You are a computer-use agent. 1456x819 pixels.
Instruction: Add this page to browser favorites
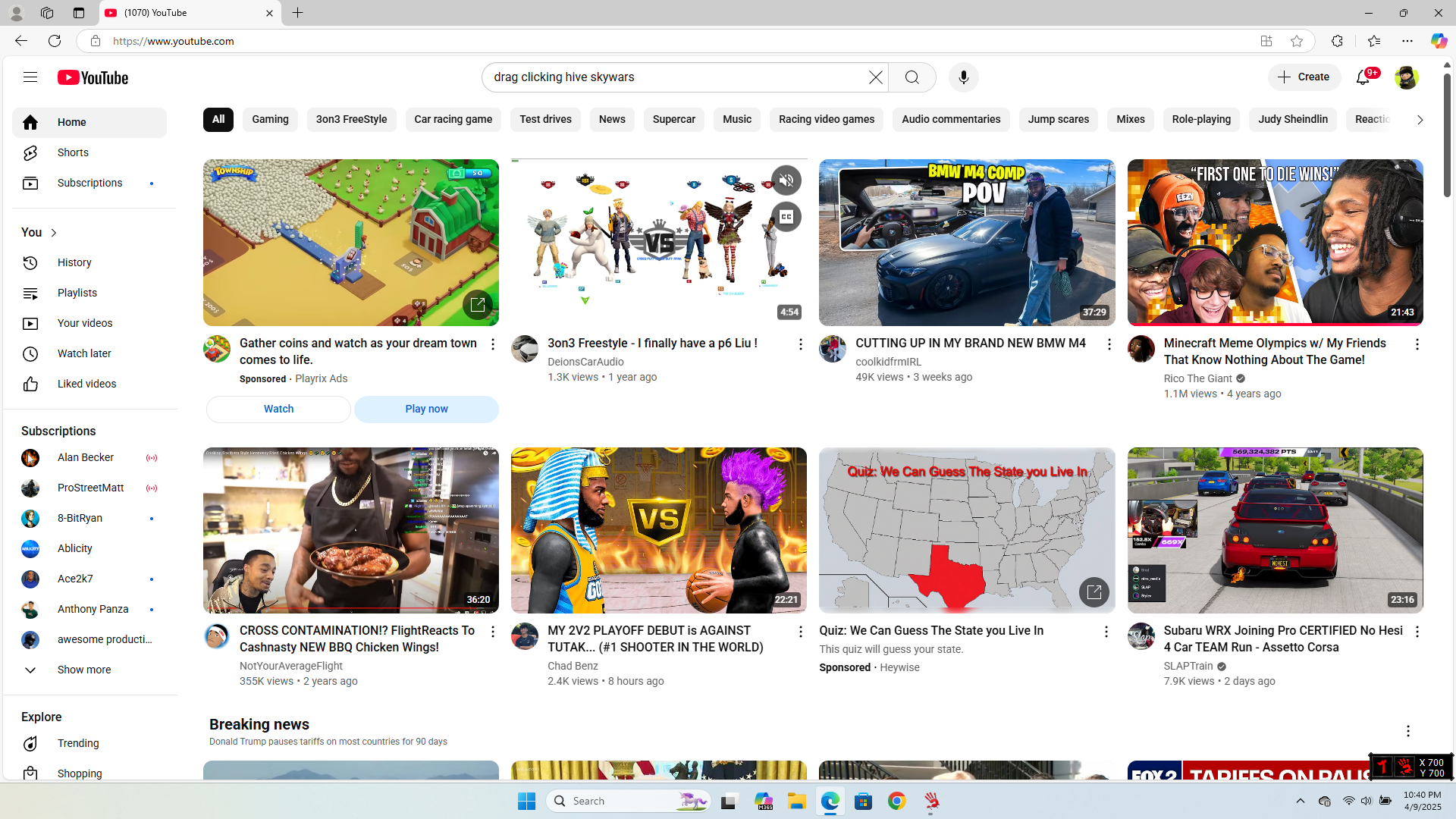coord(1297,41)
